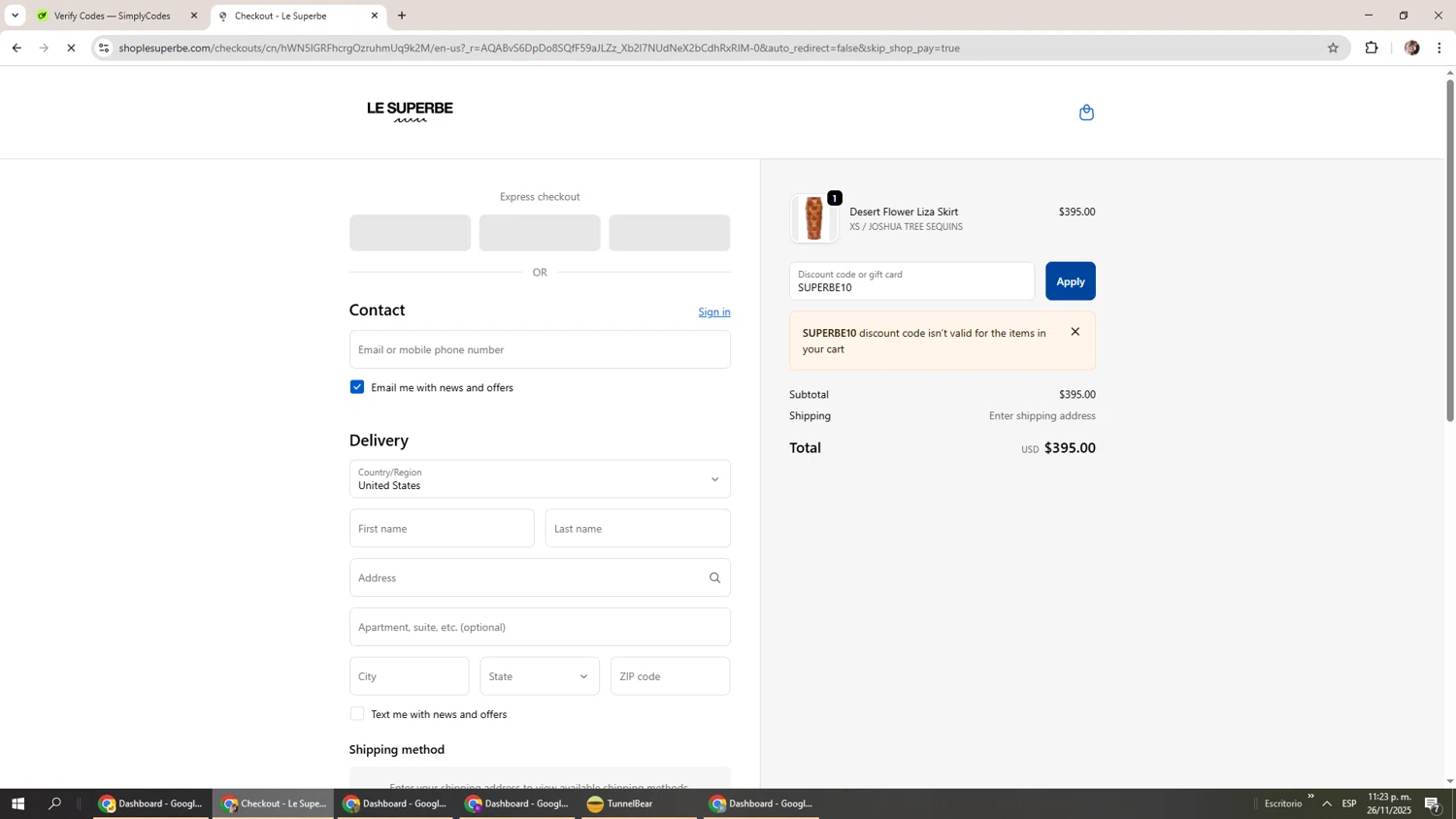The image size is (1456, 819).
Task: Open the browser extensions puzzle icon
Action: (x=1372, y=48)
